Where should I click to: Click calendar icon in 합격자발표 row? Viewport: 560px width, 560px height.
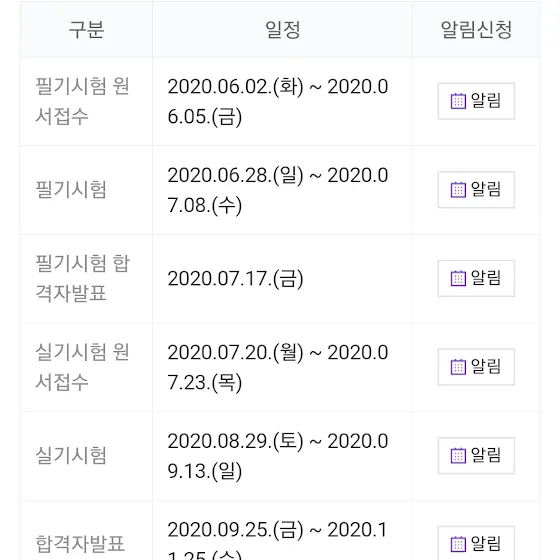click(458, 544)
